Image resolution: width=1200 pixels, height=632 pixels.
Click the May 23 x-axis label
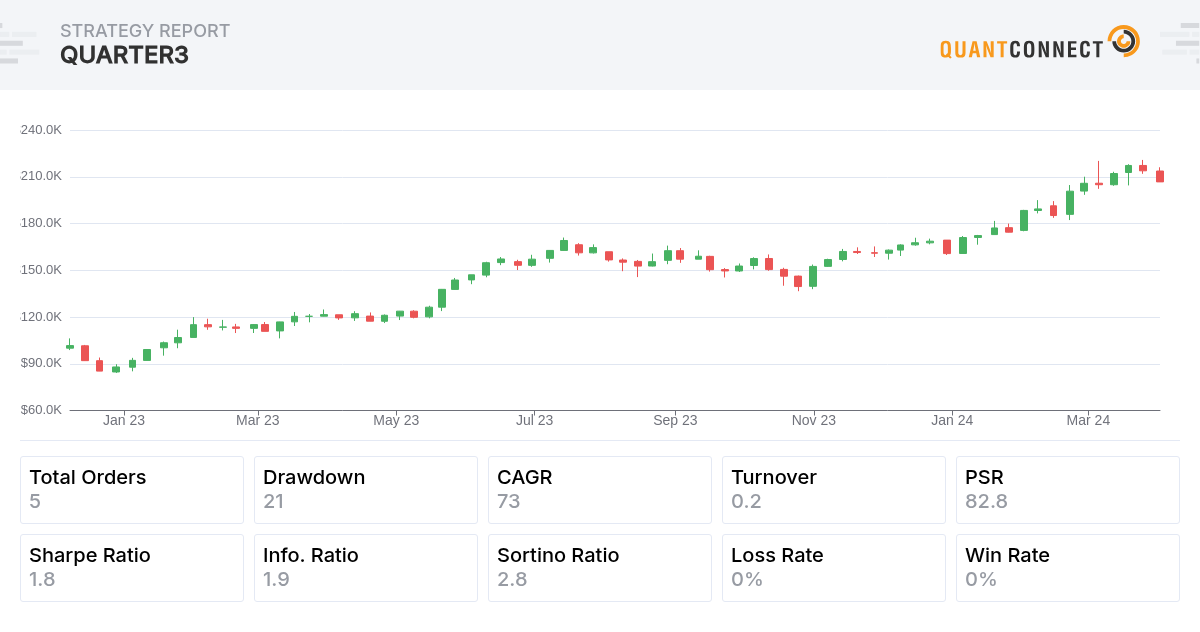point(396,420)
